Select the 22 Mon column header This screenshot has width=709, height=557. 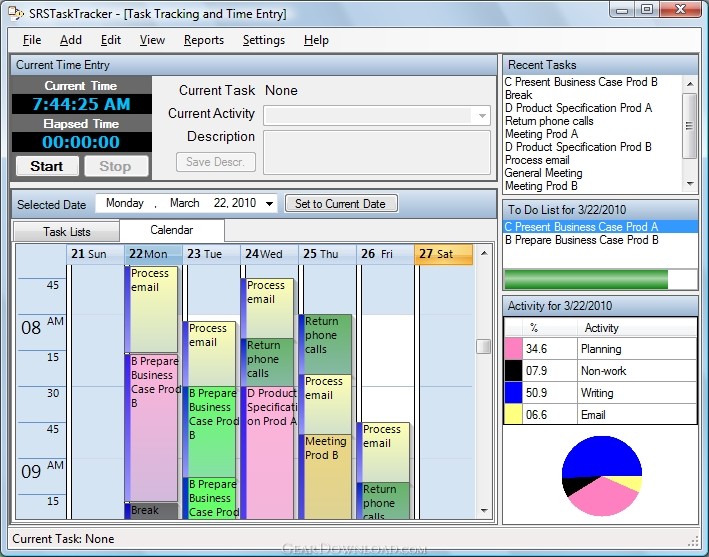(153, 254)
